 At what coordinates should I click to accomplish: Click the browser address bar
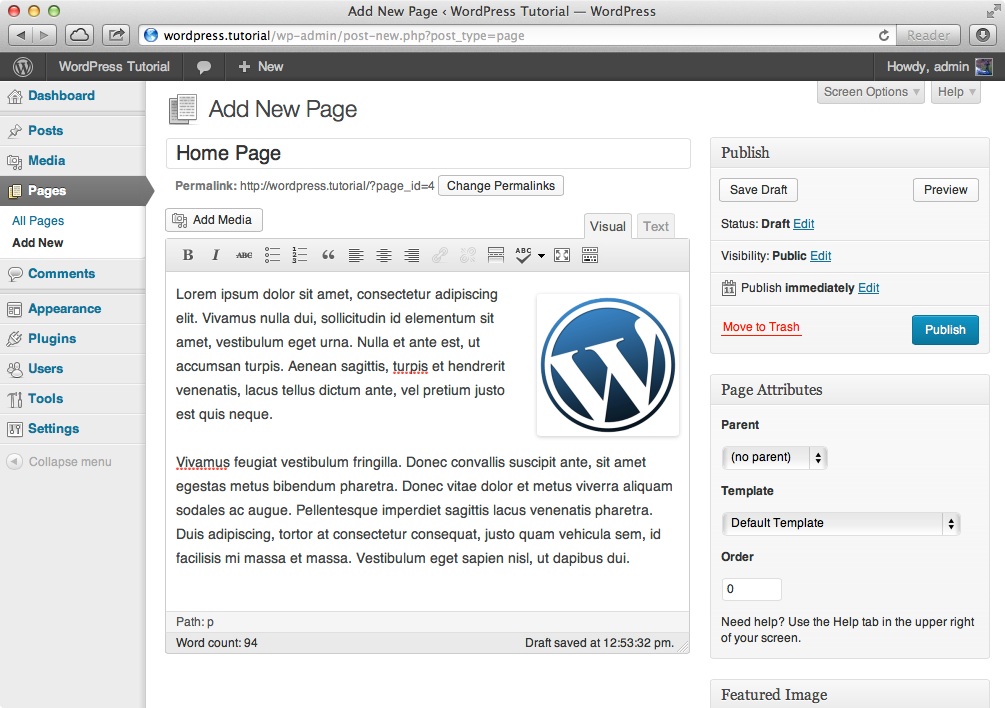pyautogui.click(x=519, y=35)
